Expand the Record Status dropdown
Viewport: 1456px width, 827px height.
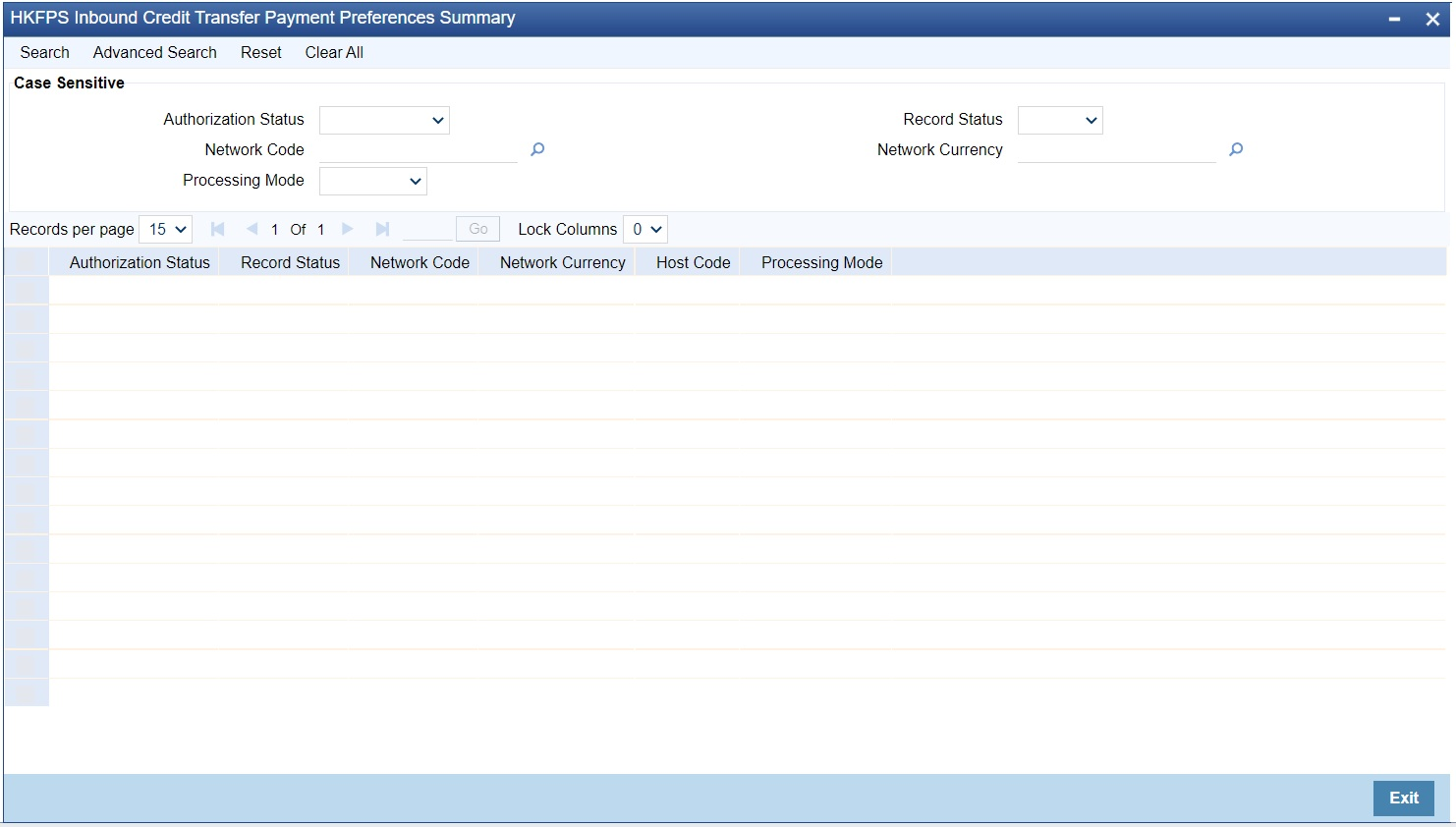coord(1060,120)
